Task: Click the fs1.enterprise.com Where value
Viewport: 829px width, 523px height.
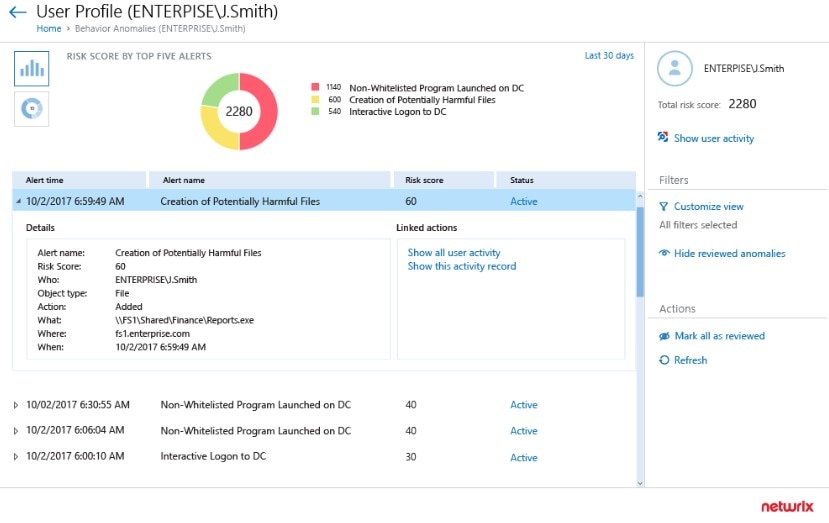Action: tap(152, 334)
